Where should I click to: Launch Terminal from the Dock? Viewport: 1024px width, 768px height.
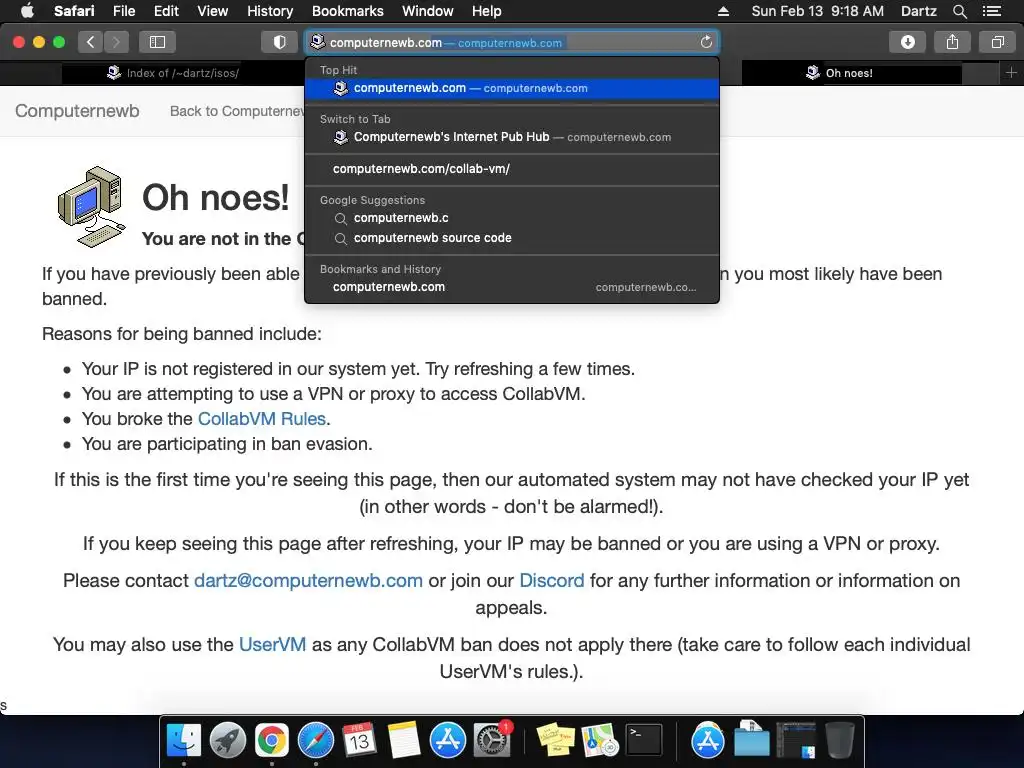pyautogui.click(x=644, y=741)
